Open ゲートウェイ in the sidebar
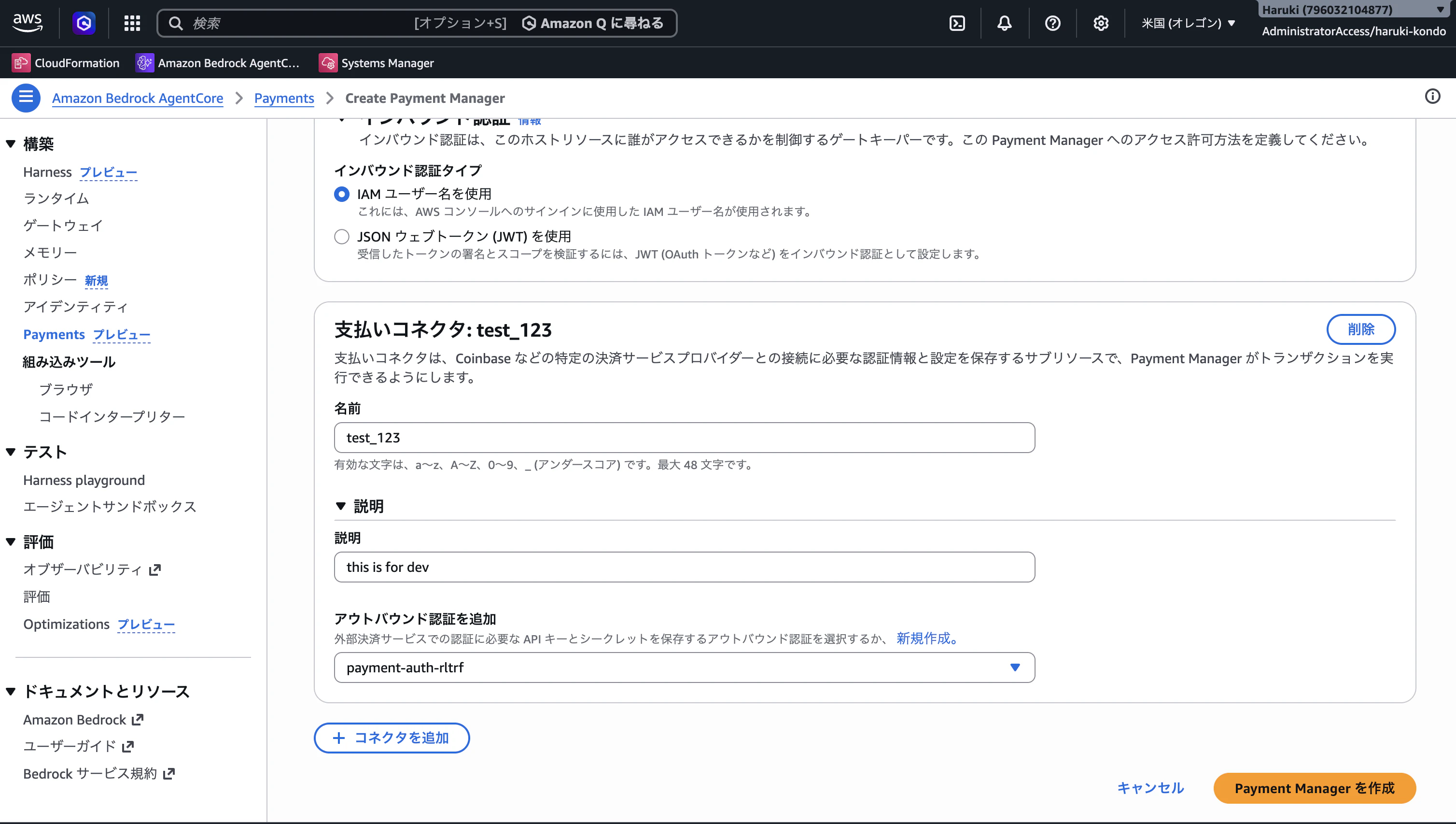The height and width of the screenshot is (824, 1456). 63,226
